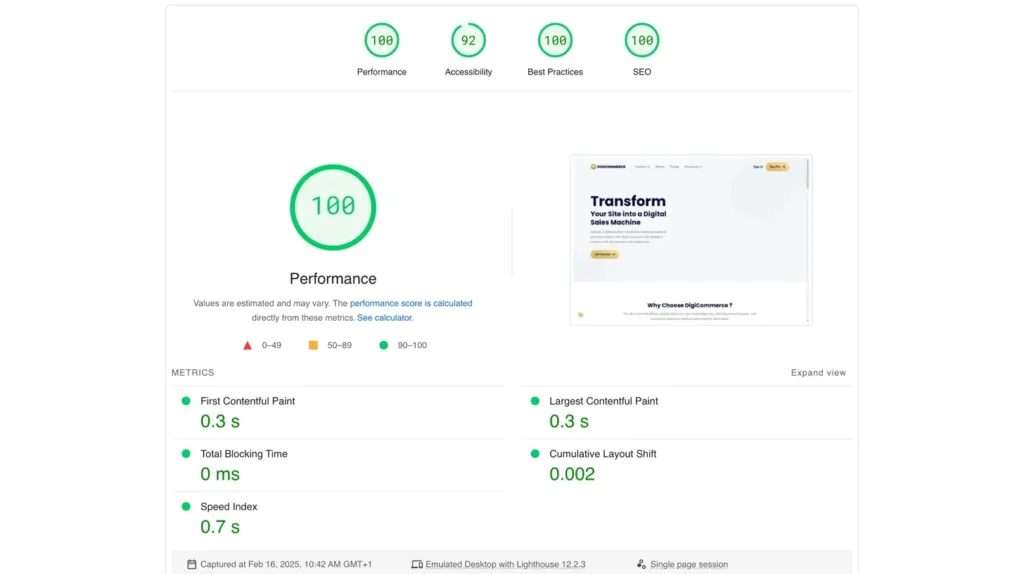Viewport: 1024px width, 574px height.
Task: Click the SEO score gauge
Action: coord(642,41)
